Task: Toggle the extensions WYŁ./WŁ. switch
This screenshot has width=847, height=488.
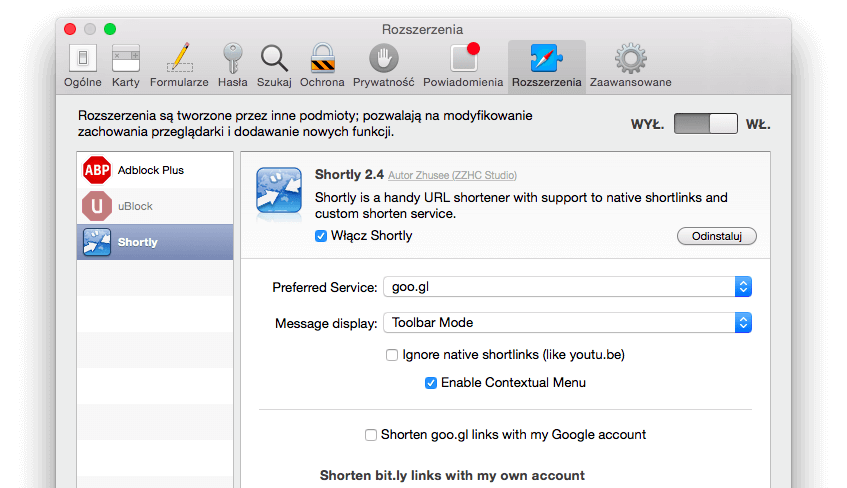Action: coord(705,124)
